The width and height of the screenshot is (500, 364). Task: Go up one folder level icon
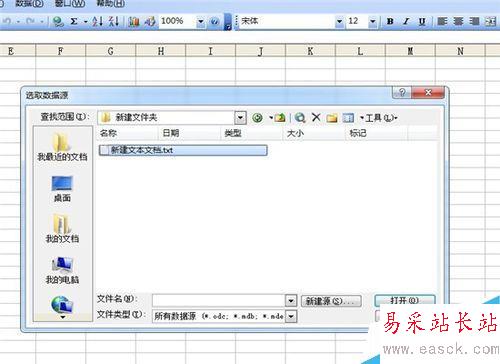[x=280, y=118]
